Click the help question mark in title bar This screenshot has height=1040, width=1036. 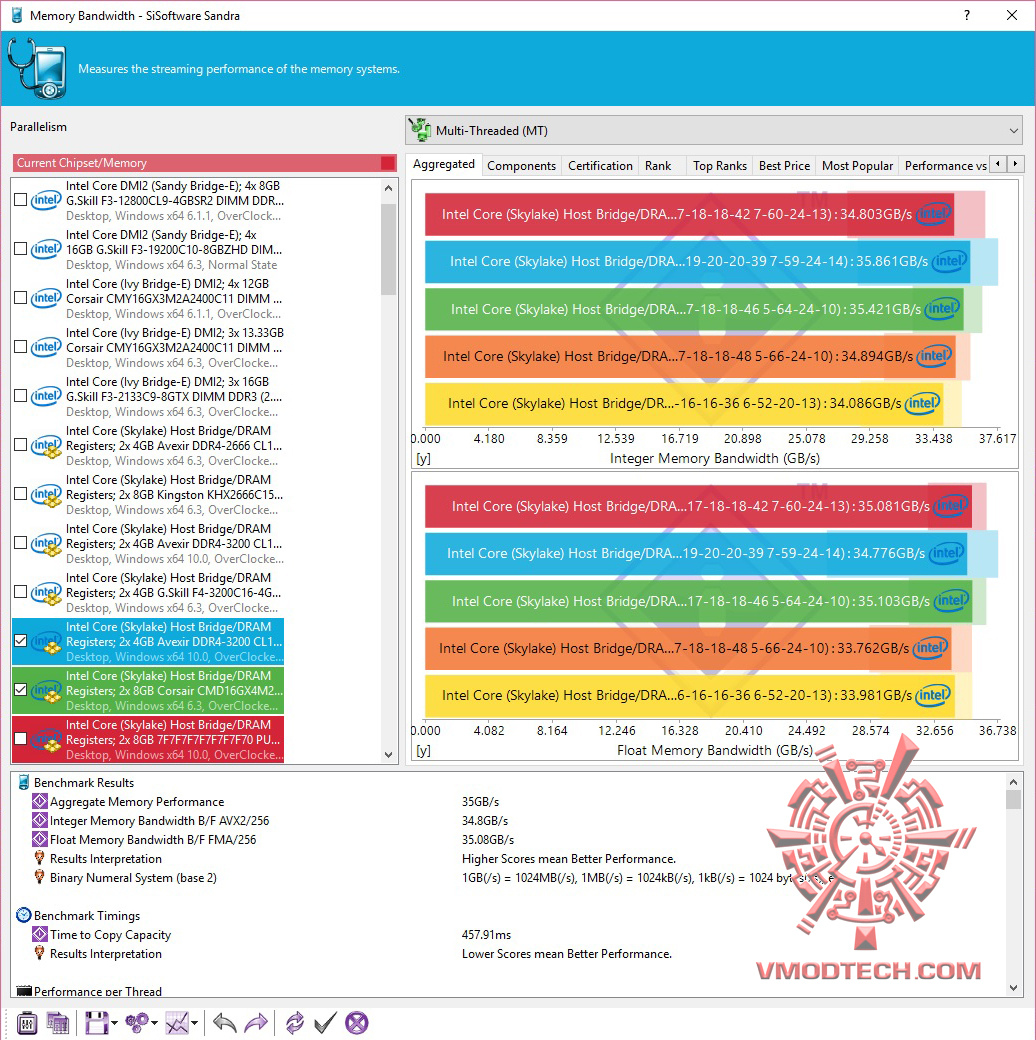[967, 15]
